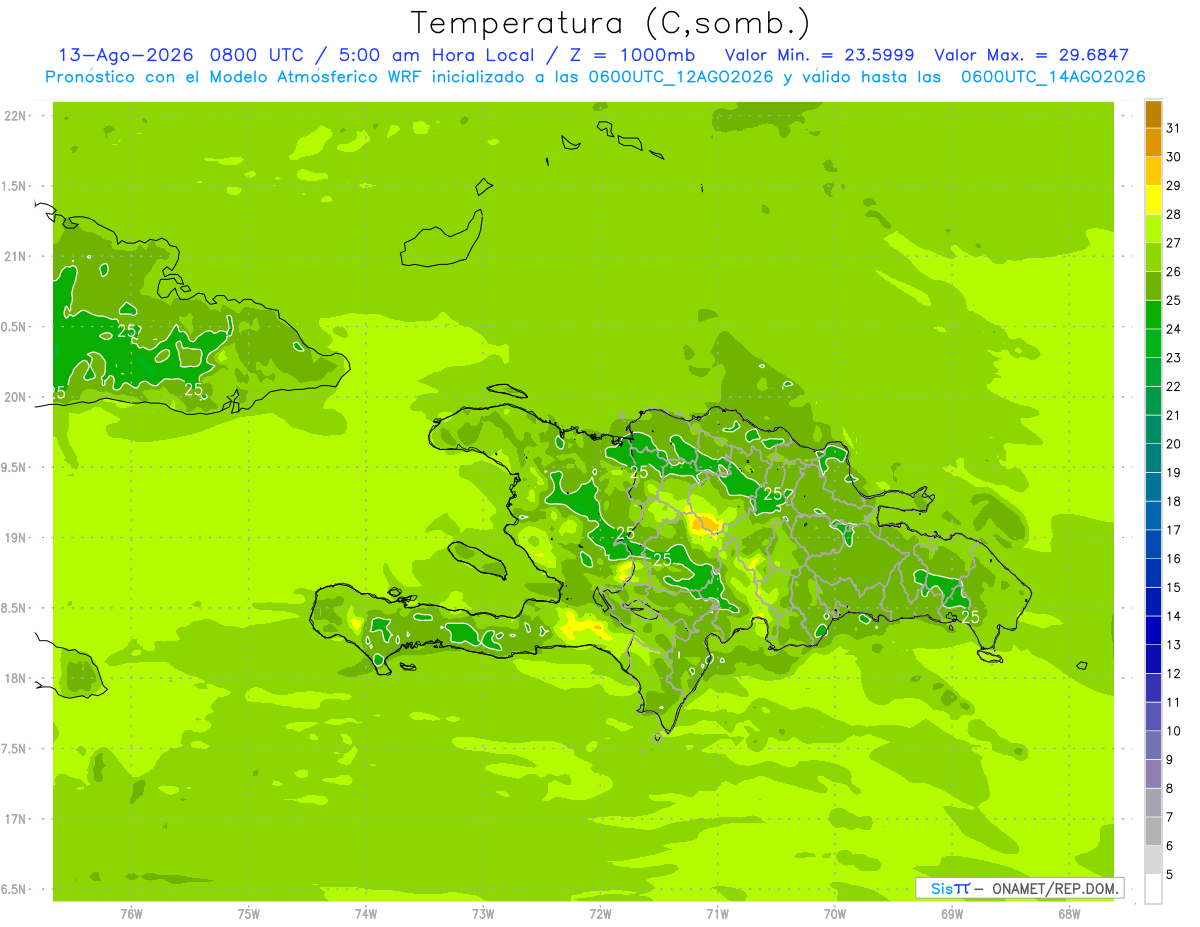Click the '76W' longitude axis label
Image resolution: width=1200 pixels, height=927 pixels.
point(131,914)
